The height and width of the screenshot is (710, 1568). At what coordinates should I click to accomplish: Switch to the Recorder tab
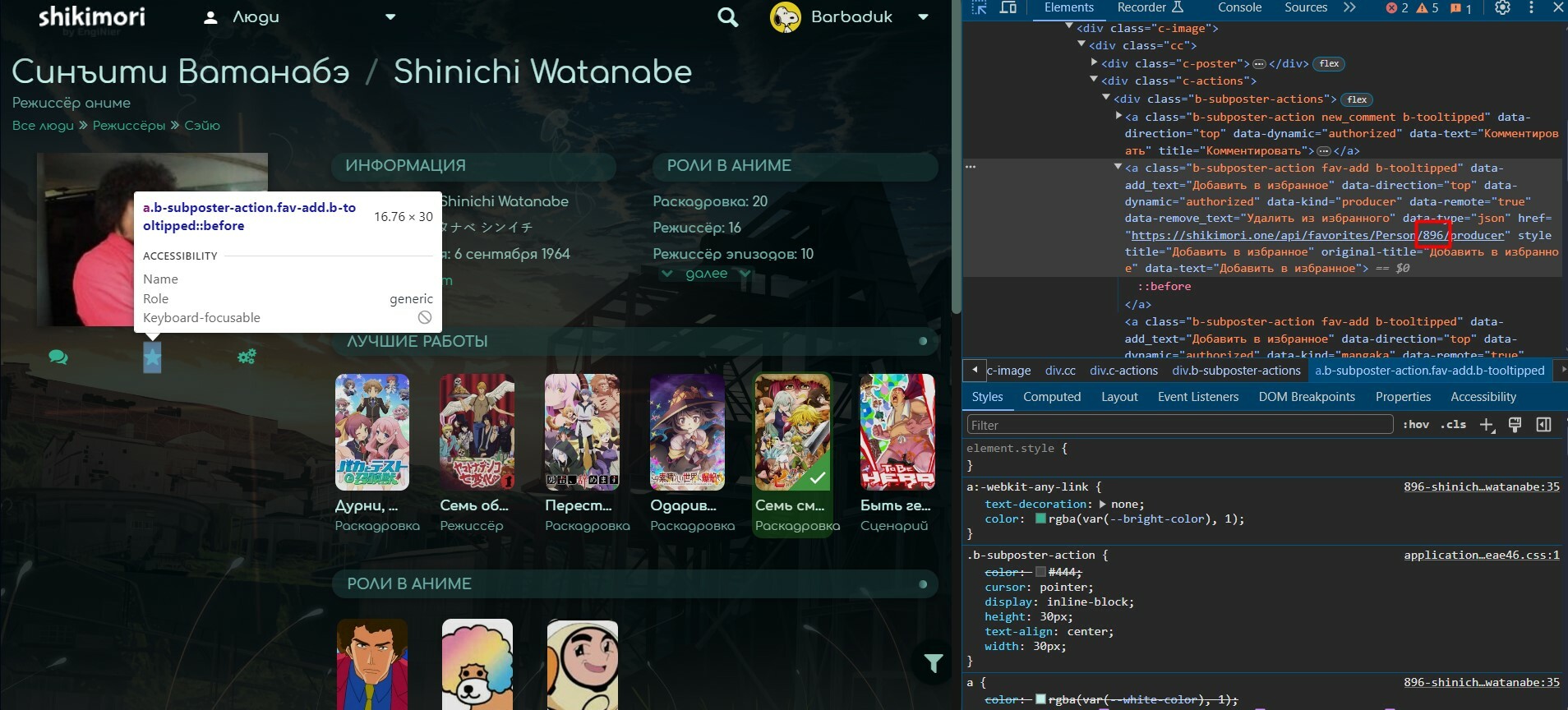pos(1150,7)
